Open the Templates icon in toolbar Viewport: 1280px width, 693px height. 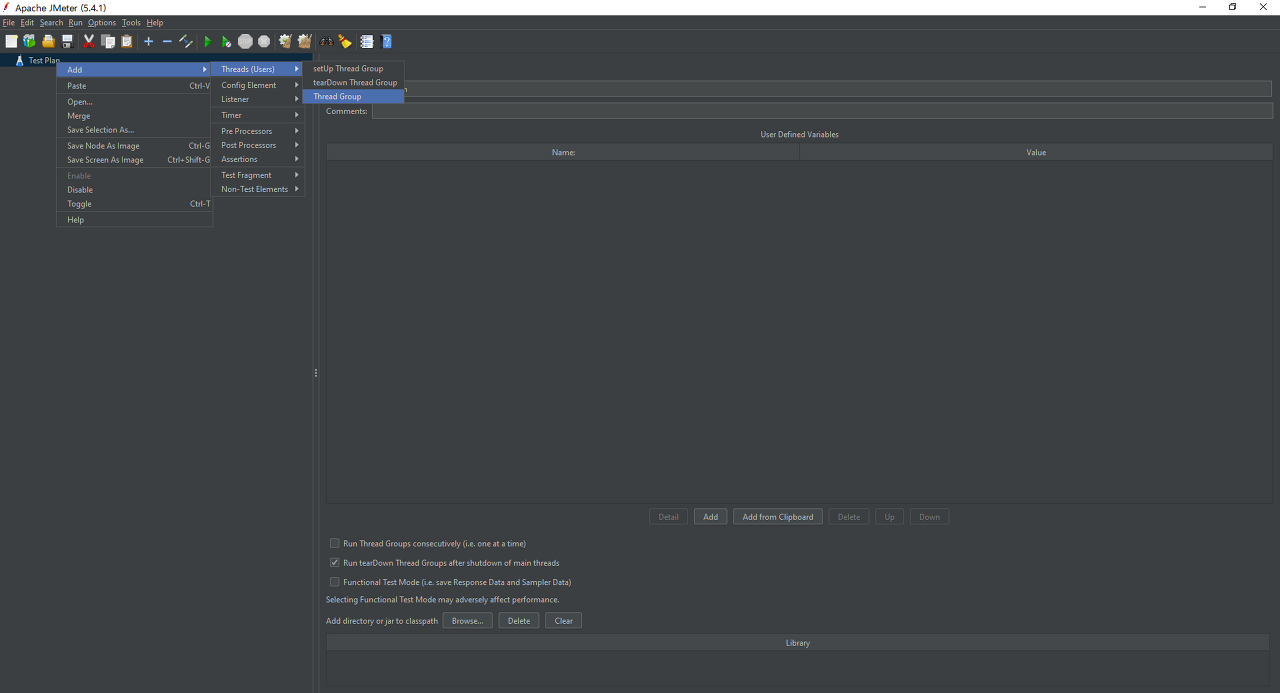[x=29, y=41]
